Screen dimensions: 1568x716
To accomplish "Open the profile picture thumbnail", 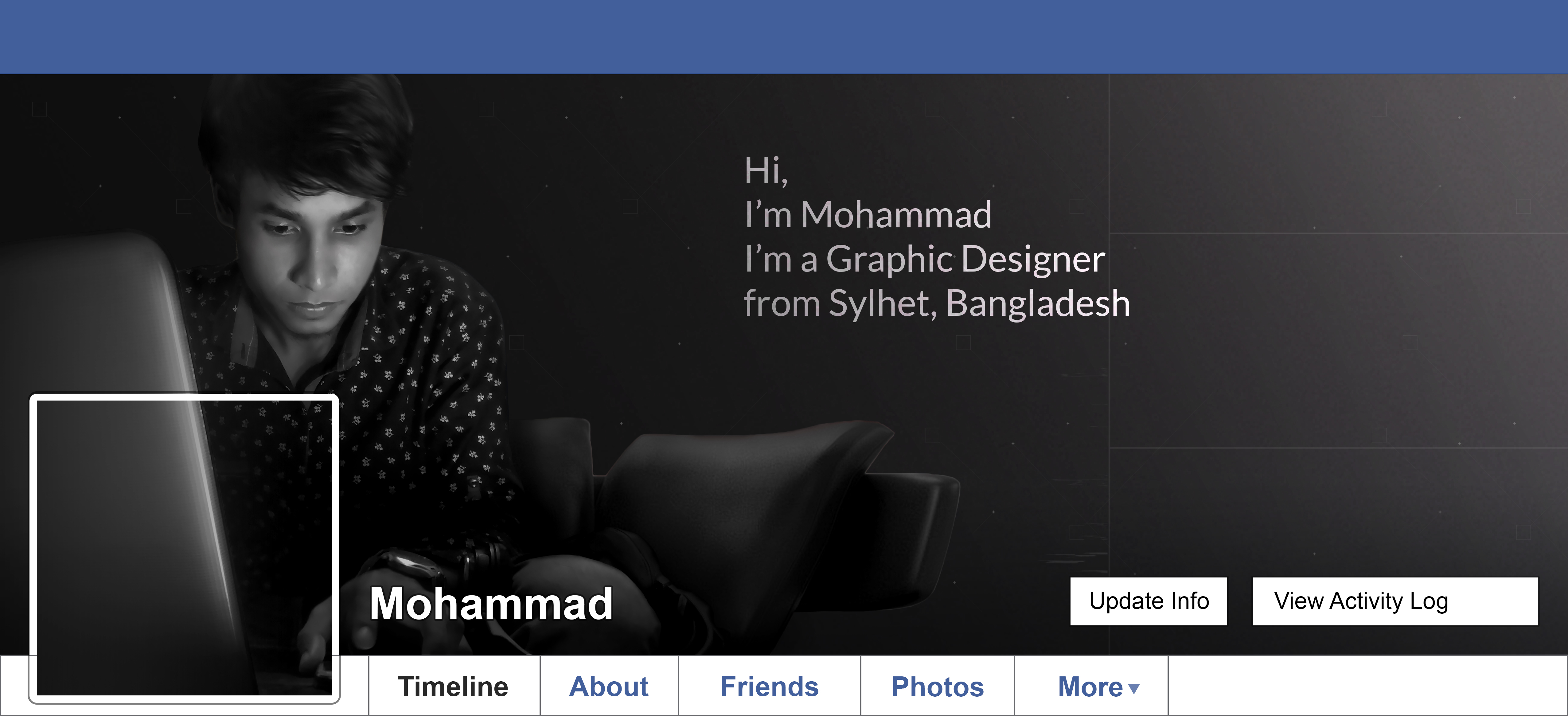I will [x=184, y=548].
